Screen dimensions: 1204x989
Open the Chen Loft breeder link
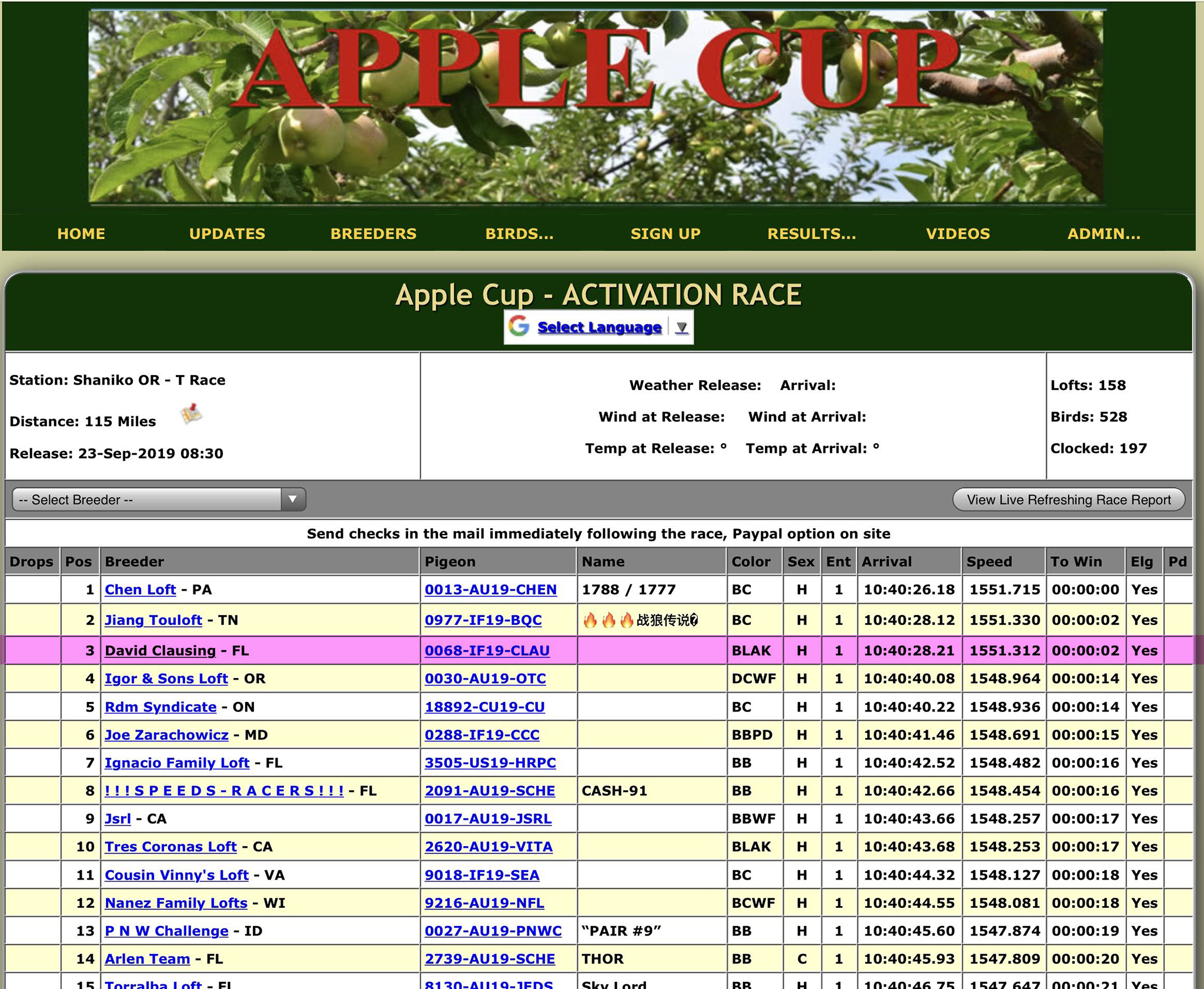coord(140,589)
